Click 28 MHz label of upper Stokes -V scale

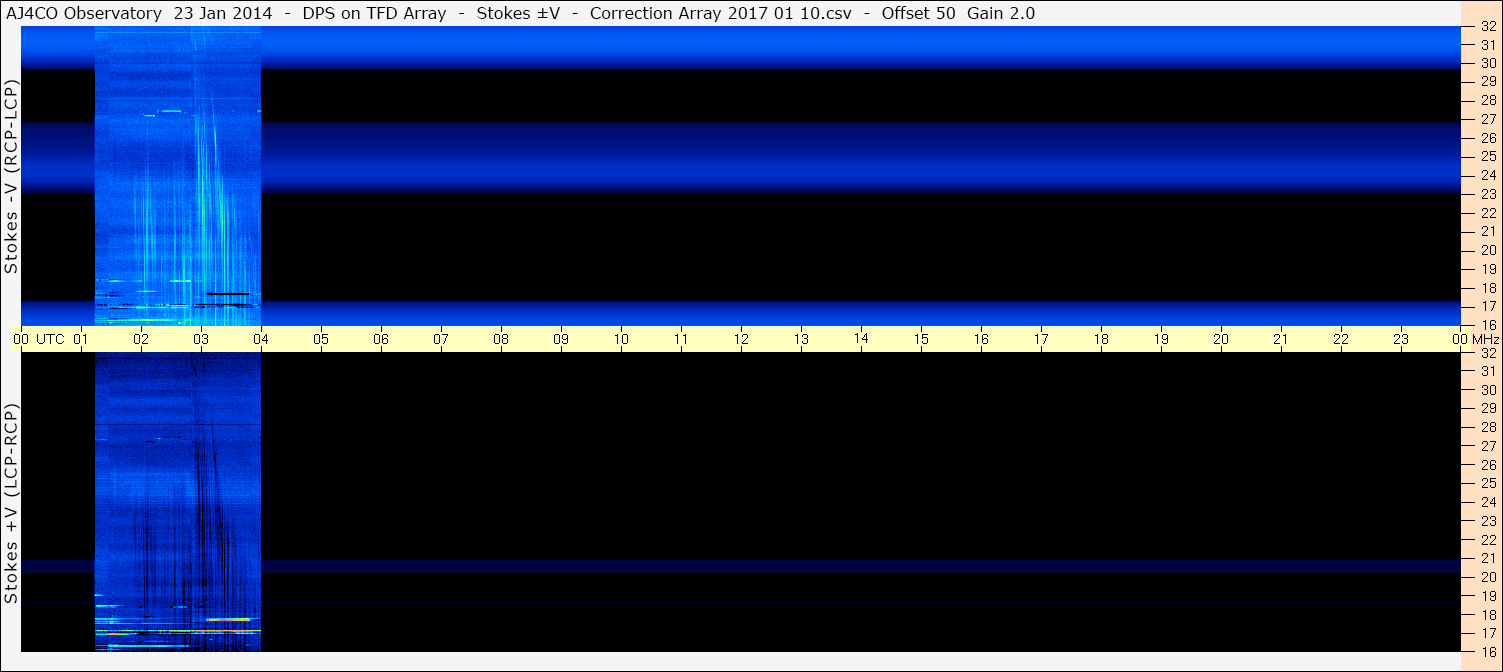pyautogui.click(x=1487, y=101)
